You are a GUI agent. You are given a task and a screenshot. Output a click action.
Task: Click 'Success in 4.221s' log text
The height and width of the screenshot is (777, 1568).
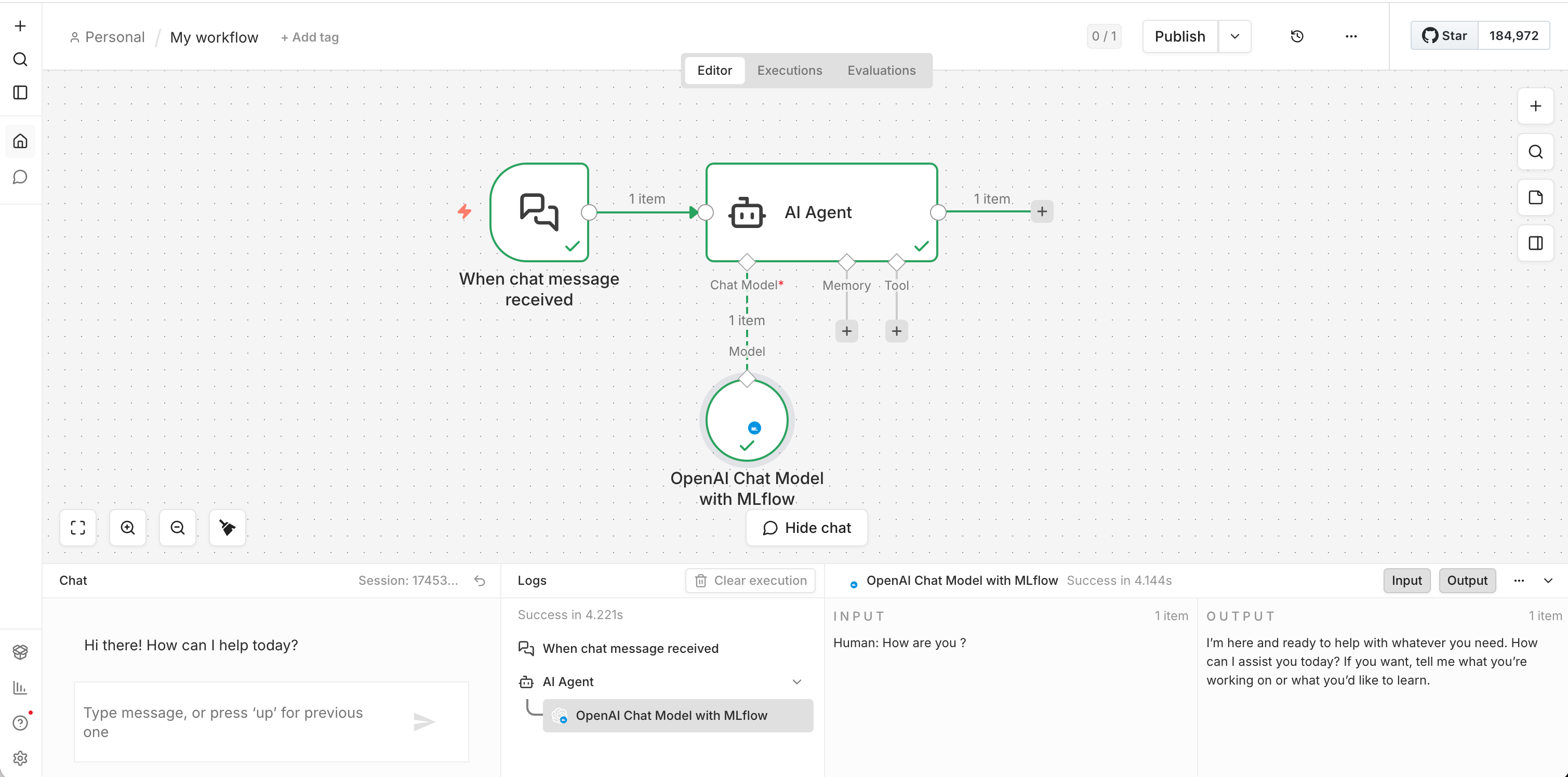570,615
